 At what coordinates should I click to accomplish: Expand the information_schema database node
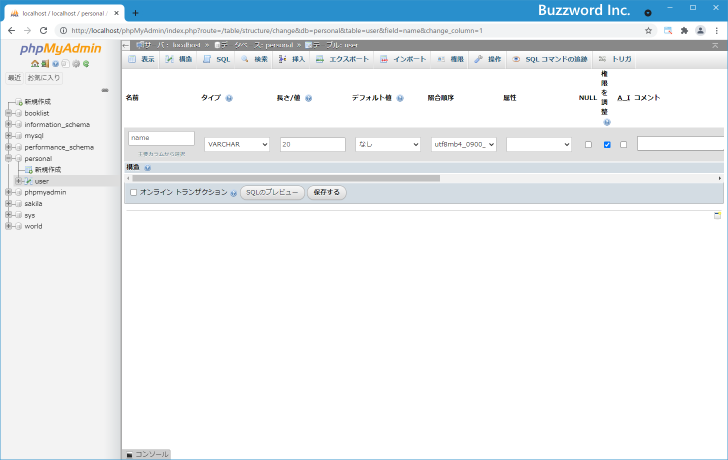click(8, 124)
